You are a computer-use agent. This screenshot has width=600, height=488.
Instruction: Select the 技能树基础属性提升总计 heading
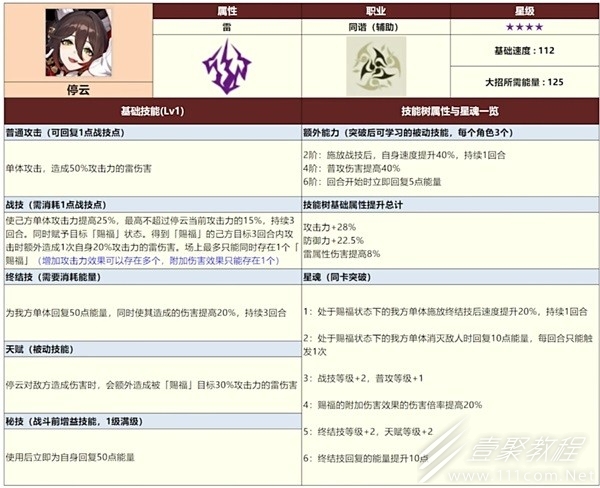pyautogui.click(x=450, y=205)
